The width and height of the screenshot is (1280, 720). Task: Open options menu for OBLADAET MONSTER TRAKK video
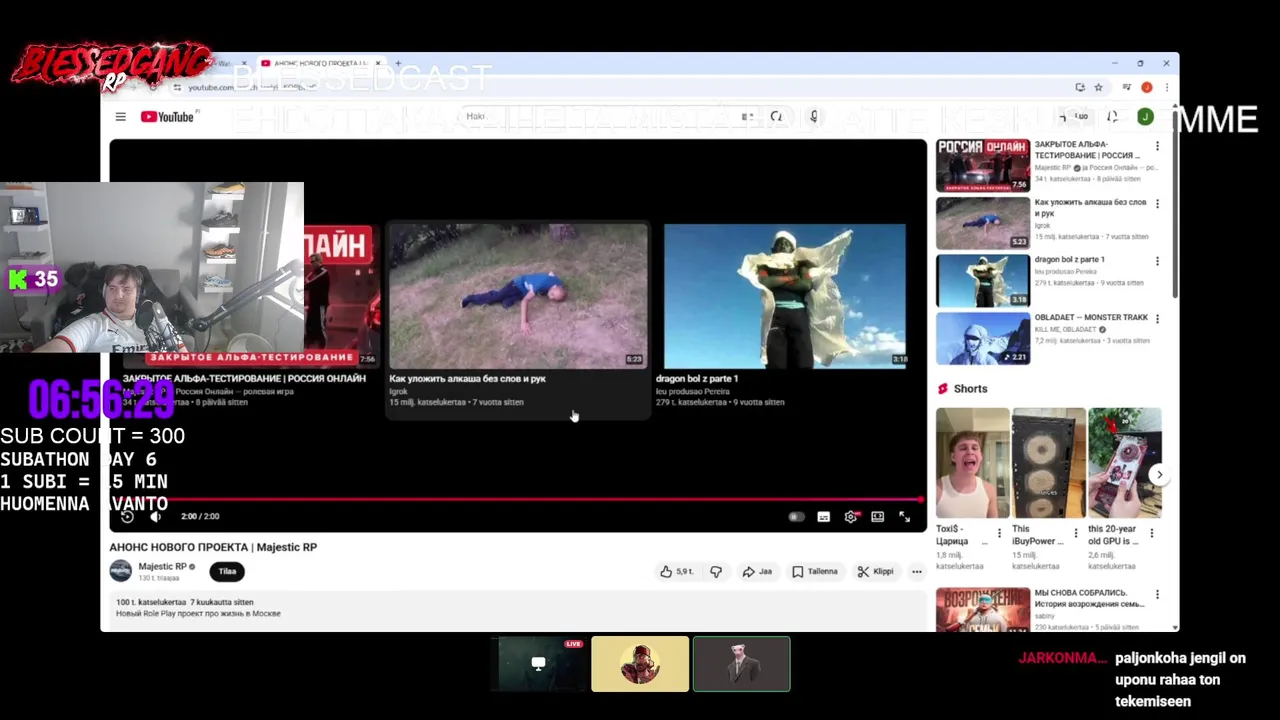click(x=1158, y=319)
